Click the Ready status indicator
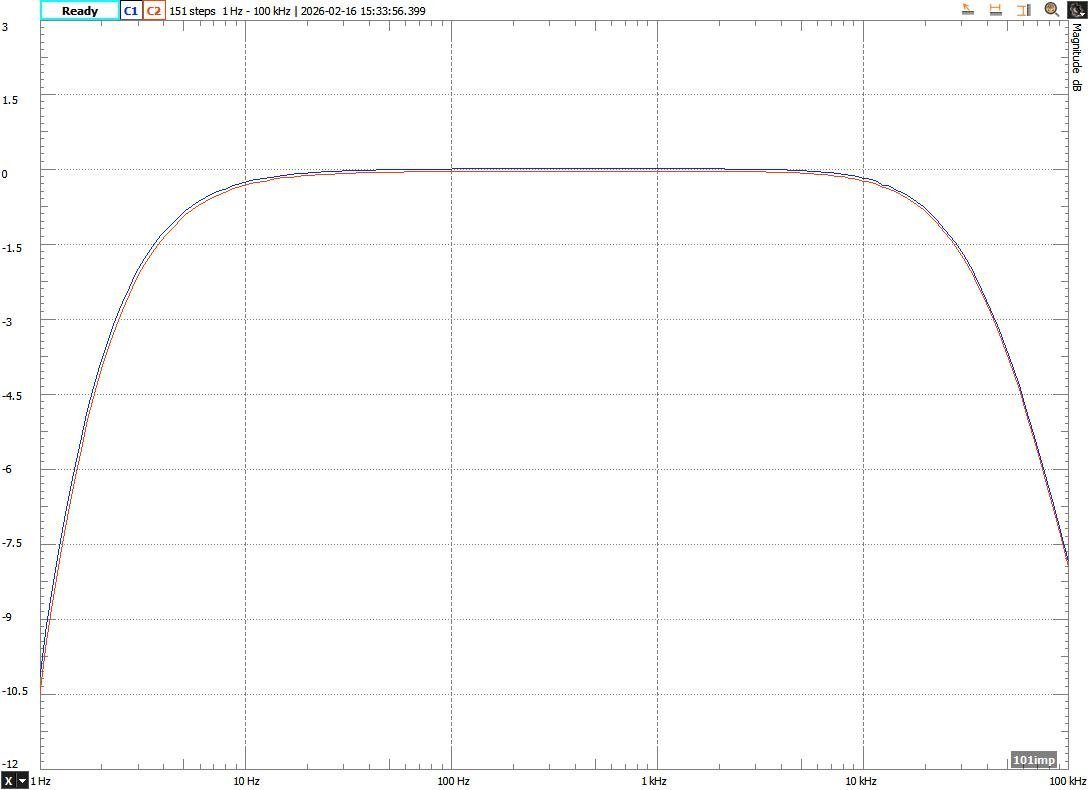 click(x=80, y=10)
